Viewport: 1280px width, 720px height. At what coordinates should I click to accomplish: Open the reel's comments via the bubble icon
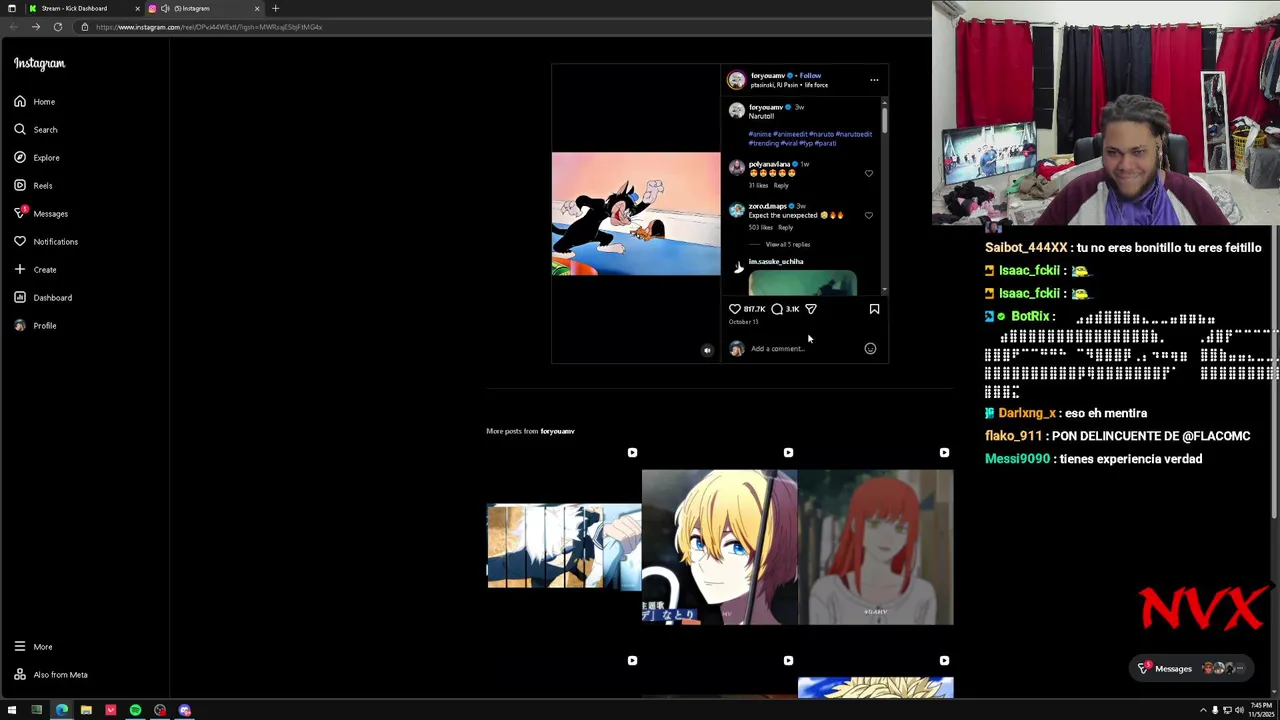tap(777, 309)
